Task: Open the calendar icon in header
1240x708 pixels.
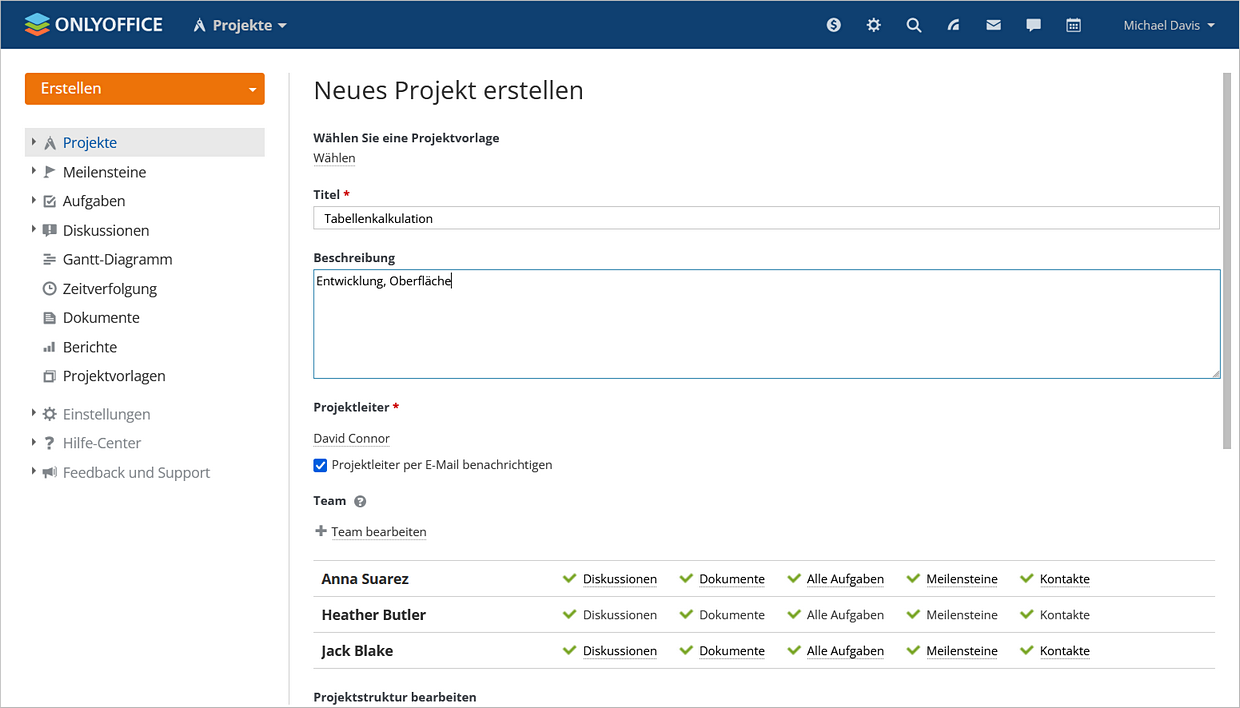Action: pos(1074,25)
